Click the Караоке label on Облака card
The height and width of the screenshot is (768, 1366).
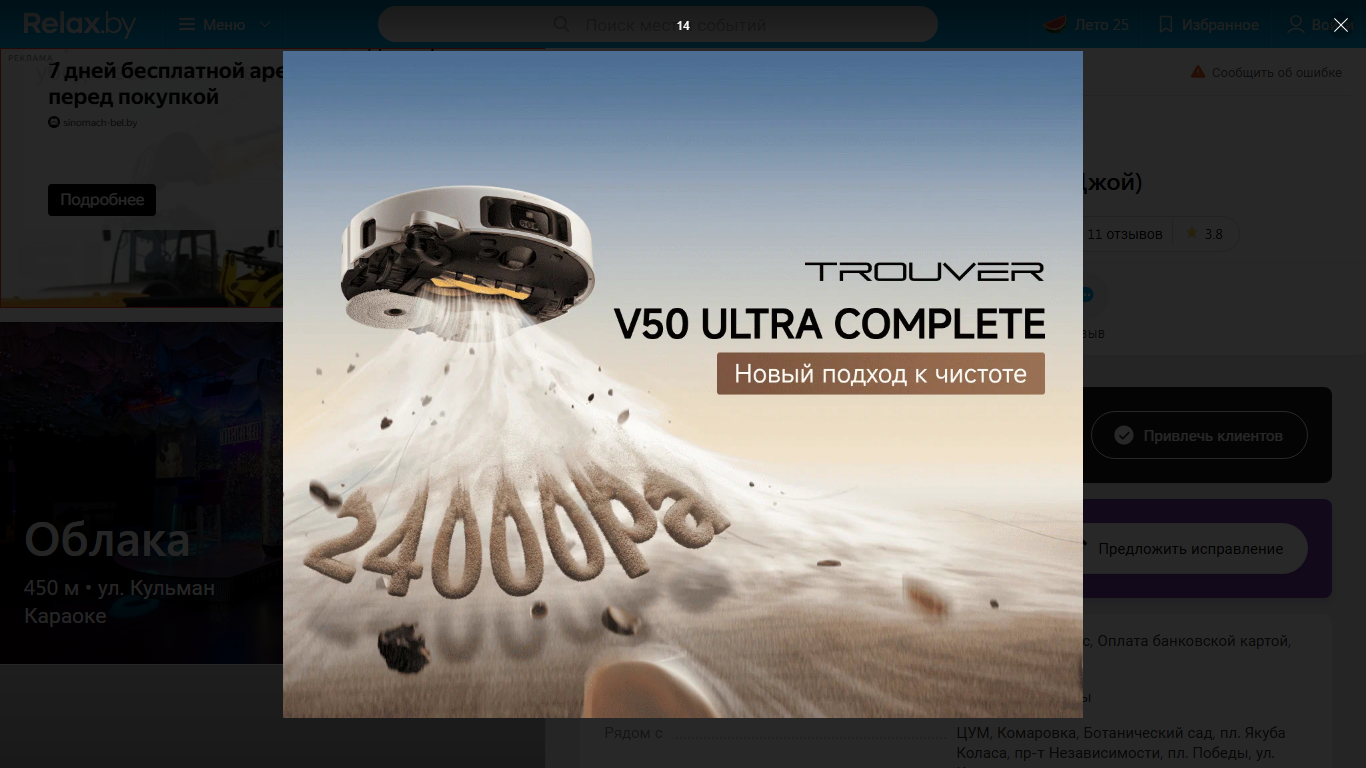pyautogui.click(x=65, y=616)
